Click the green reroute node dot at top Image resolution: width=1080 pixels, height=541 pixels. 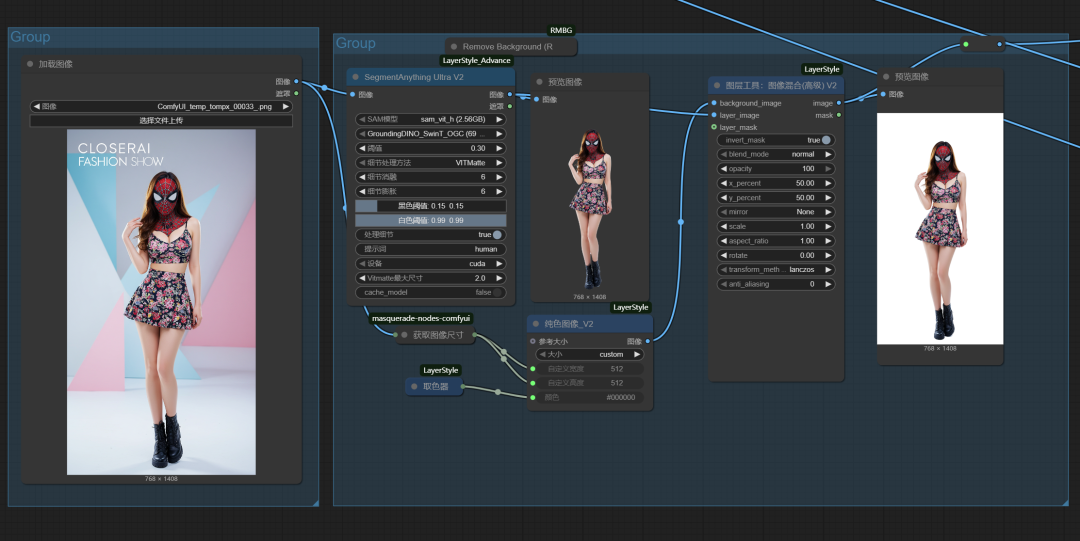[966, 44]
